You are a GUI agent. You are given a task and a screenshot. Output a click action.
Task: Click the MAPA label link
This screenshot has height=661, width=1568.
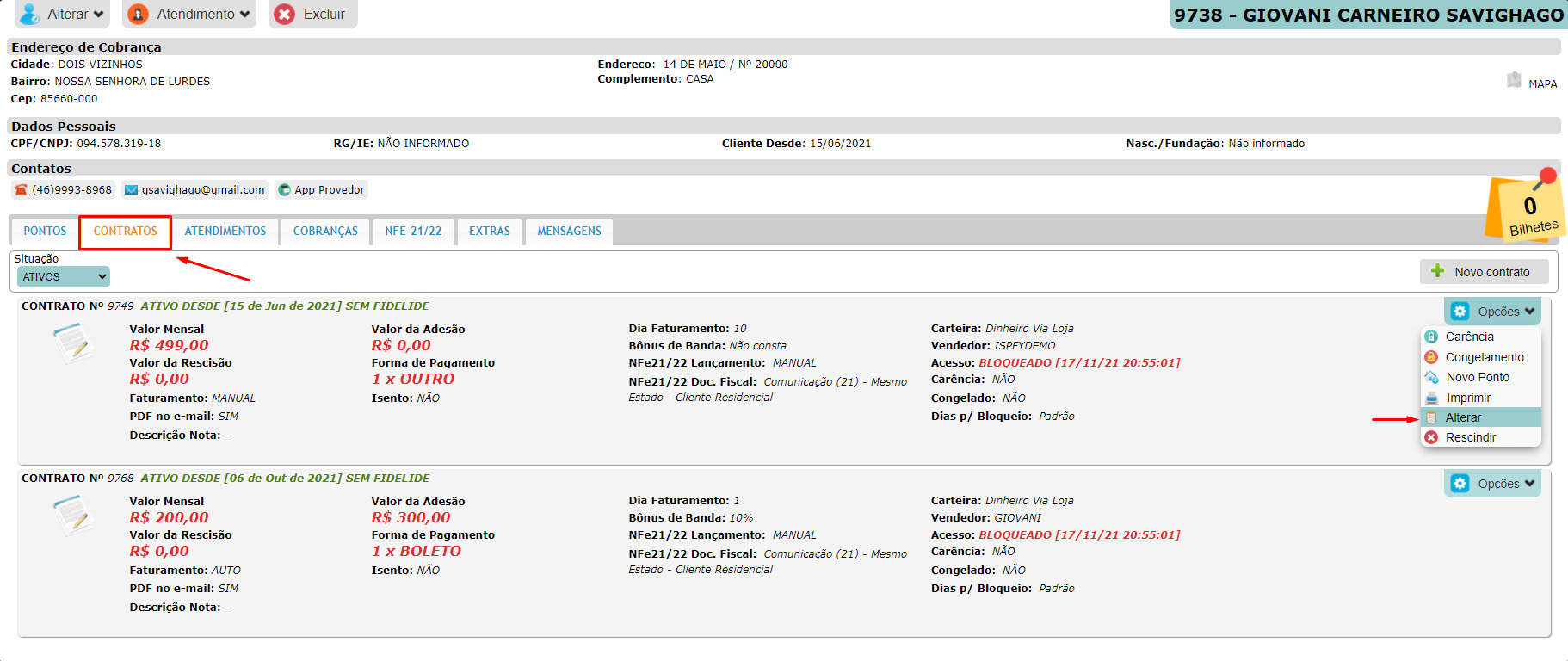(x=1542, y=83)
